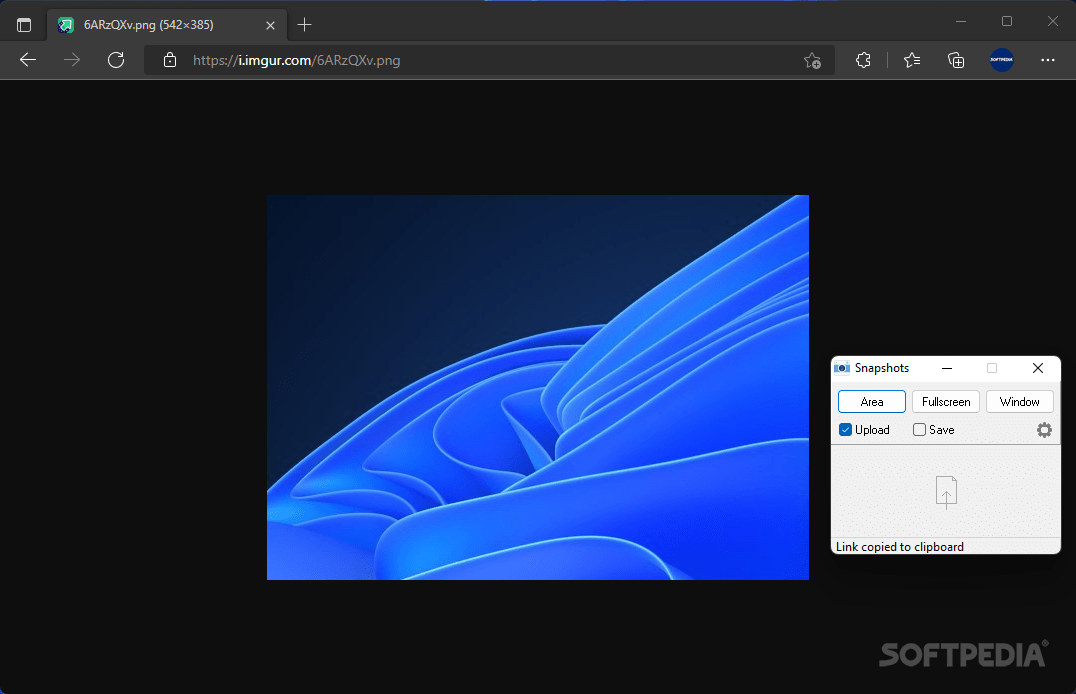Viewport: 1076px width, 694px height.
Task: Capture a Window in Snapshots
Action: point(1020,402)
